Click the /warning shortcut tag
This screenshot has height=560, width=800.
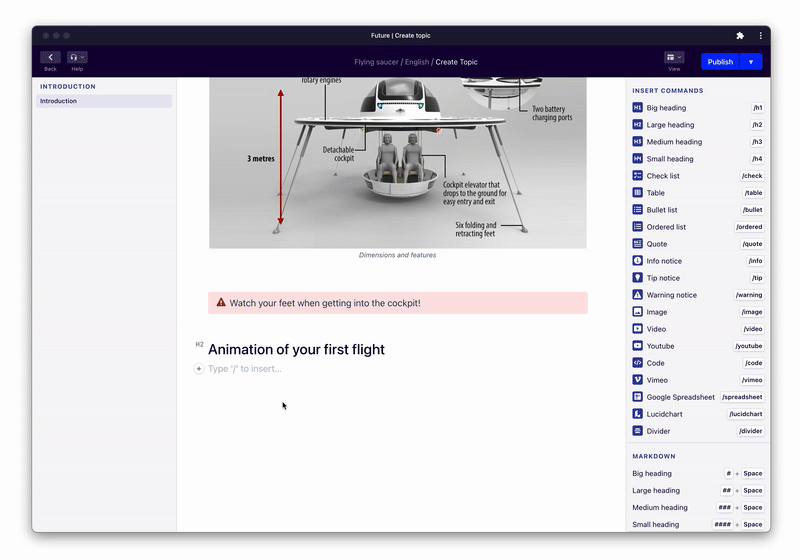(748, 295)
